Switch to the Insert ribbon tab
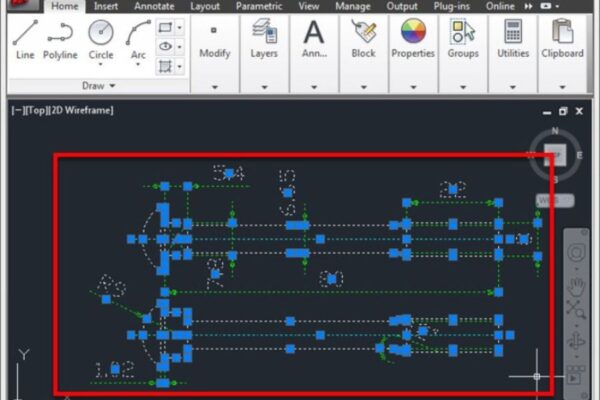This screenshot has width=600, height=400. click(x=106, y=6)
